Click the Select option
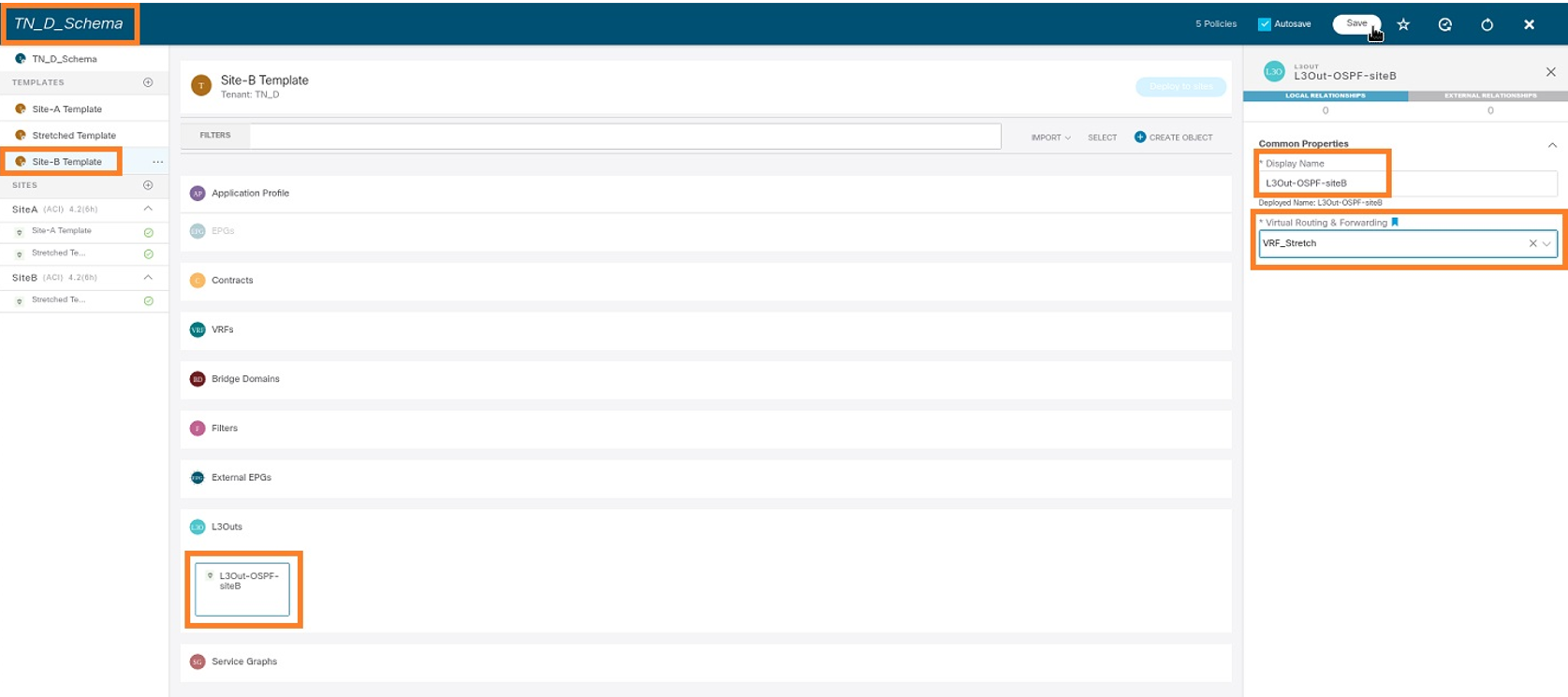The width and height of the screenshot is (1568, 697). tap(1102, 138)
